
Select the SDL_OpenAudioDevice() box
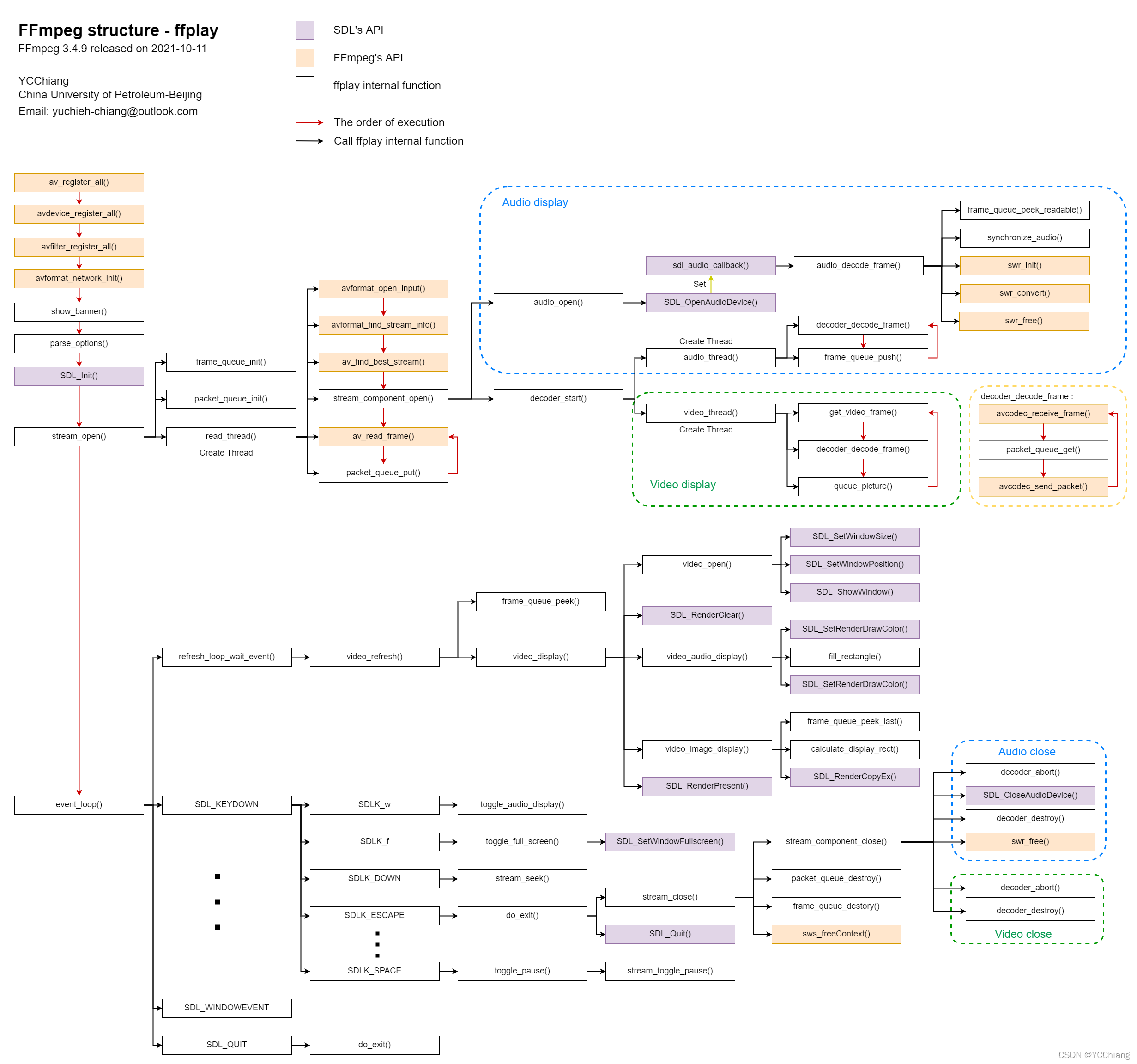[x=711, y=303]
